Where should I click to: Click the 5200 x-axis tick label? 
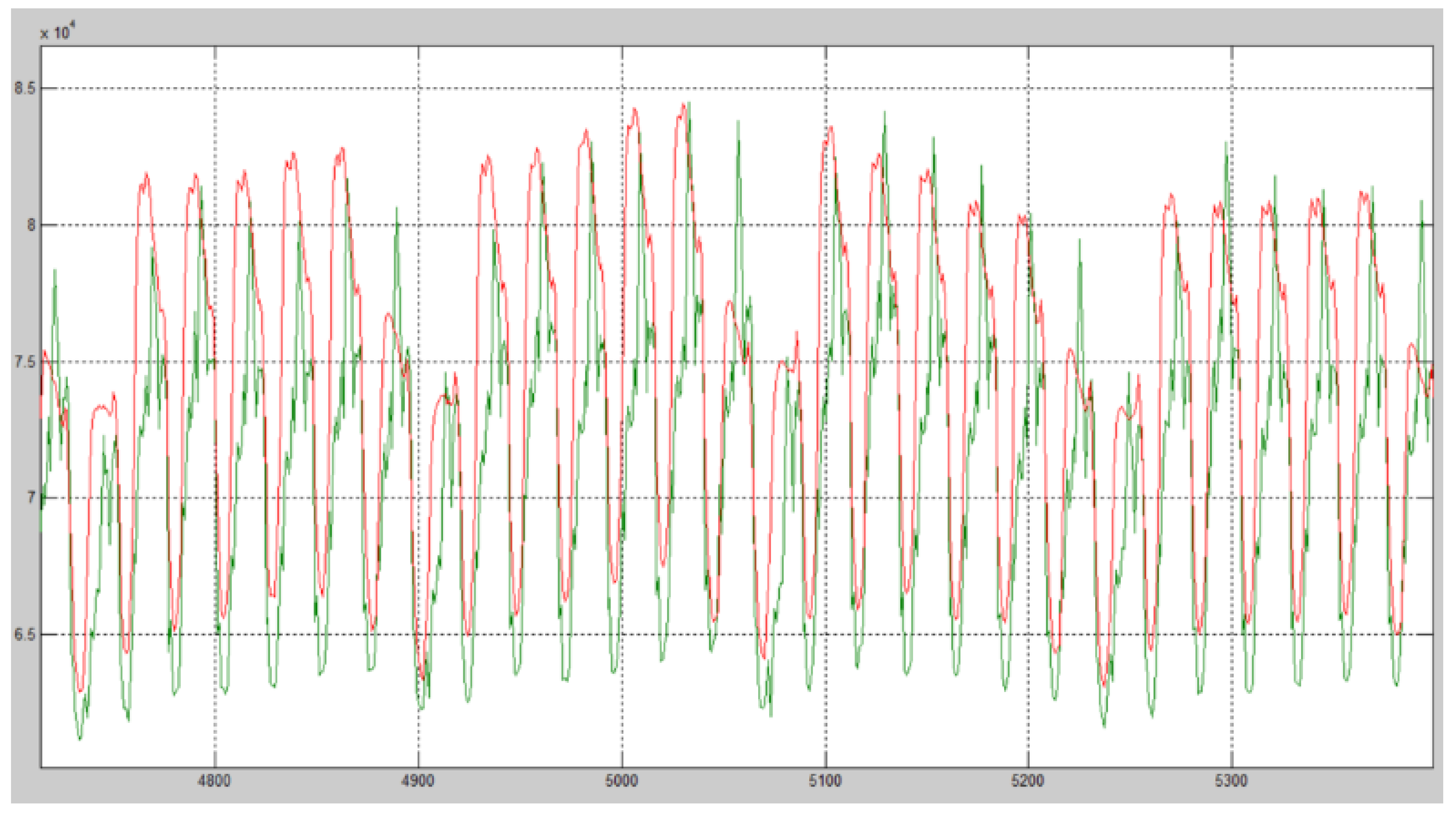1027,781
